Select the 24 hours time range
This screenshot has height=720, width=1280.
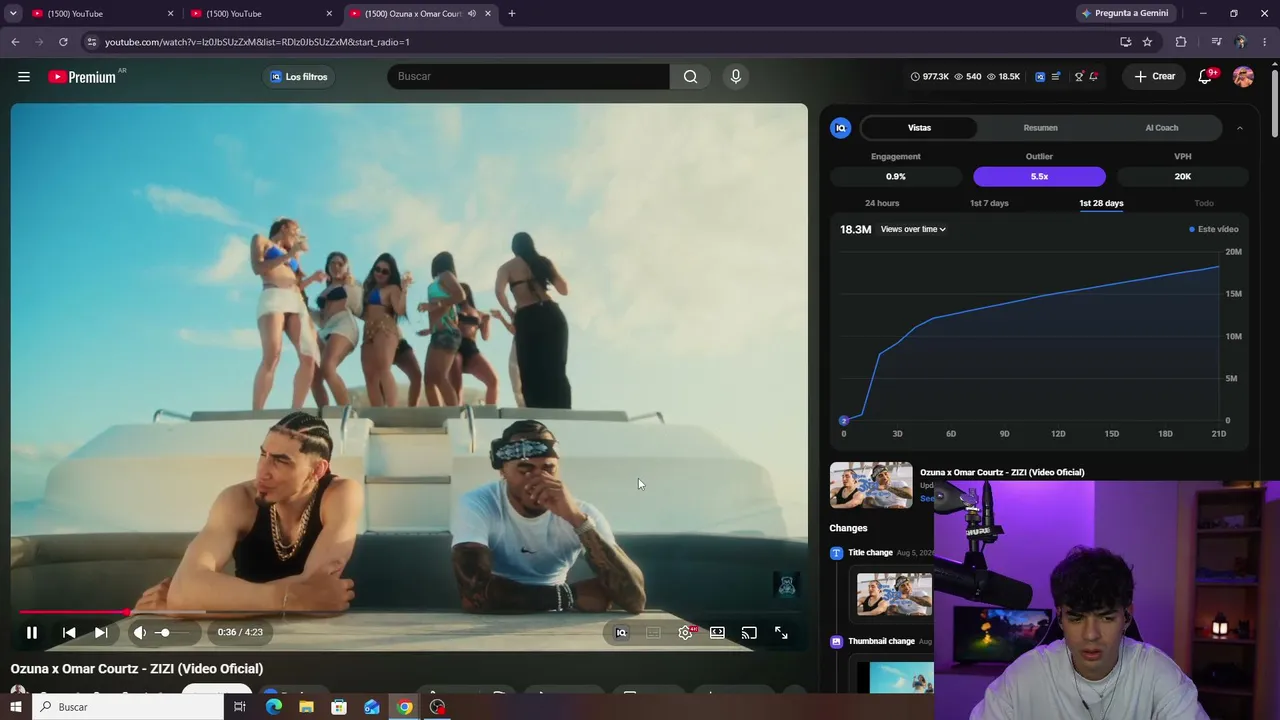[882, 204]
